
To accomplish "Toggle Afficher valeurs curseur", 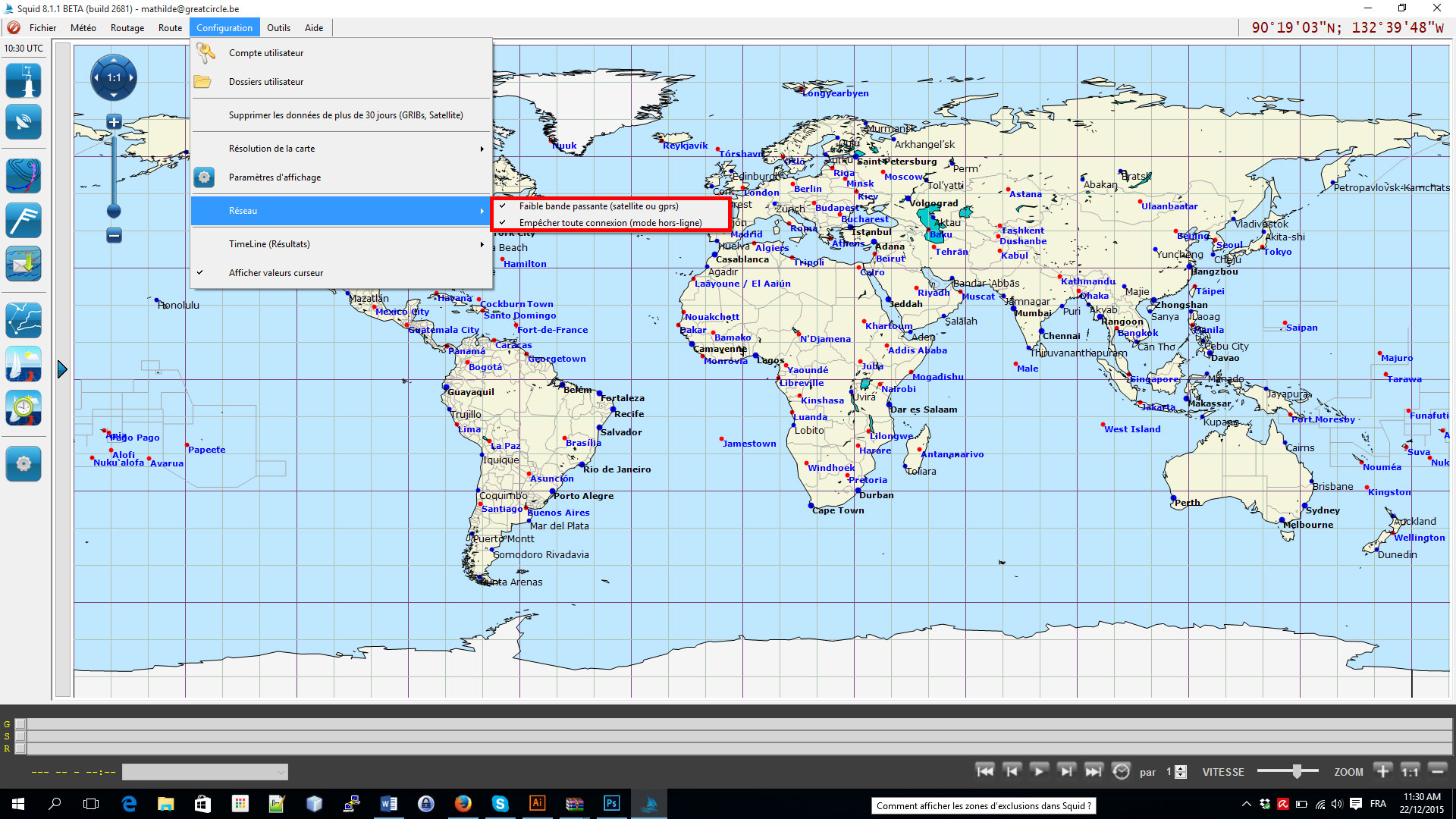I will (275, 273).
